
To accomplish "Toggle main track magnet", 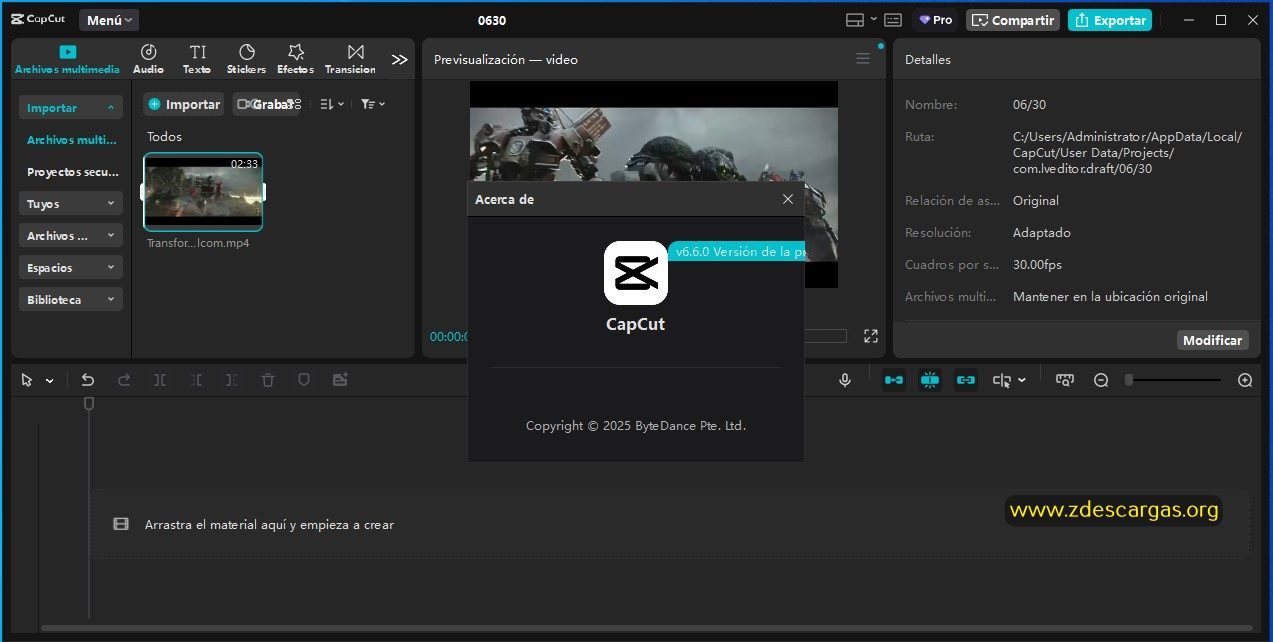I will [894, 380].
